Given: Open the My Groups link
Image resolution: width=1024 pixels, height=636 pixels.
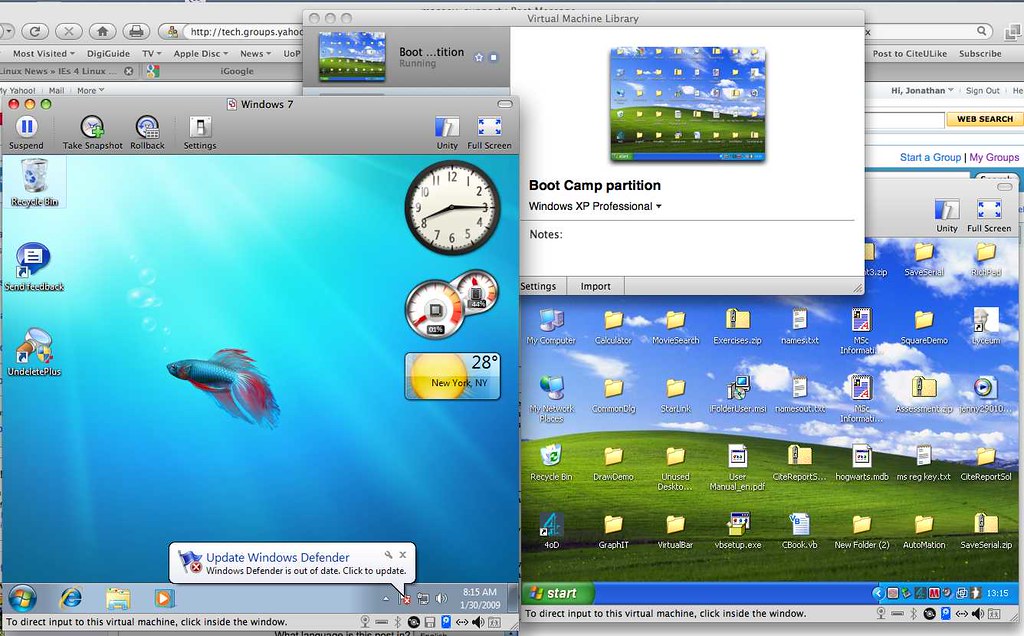Looking at the screenshot, I should [994, 157].
